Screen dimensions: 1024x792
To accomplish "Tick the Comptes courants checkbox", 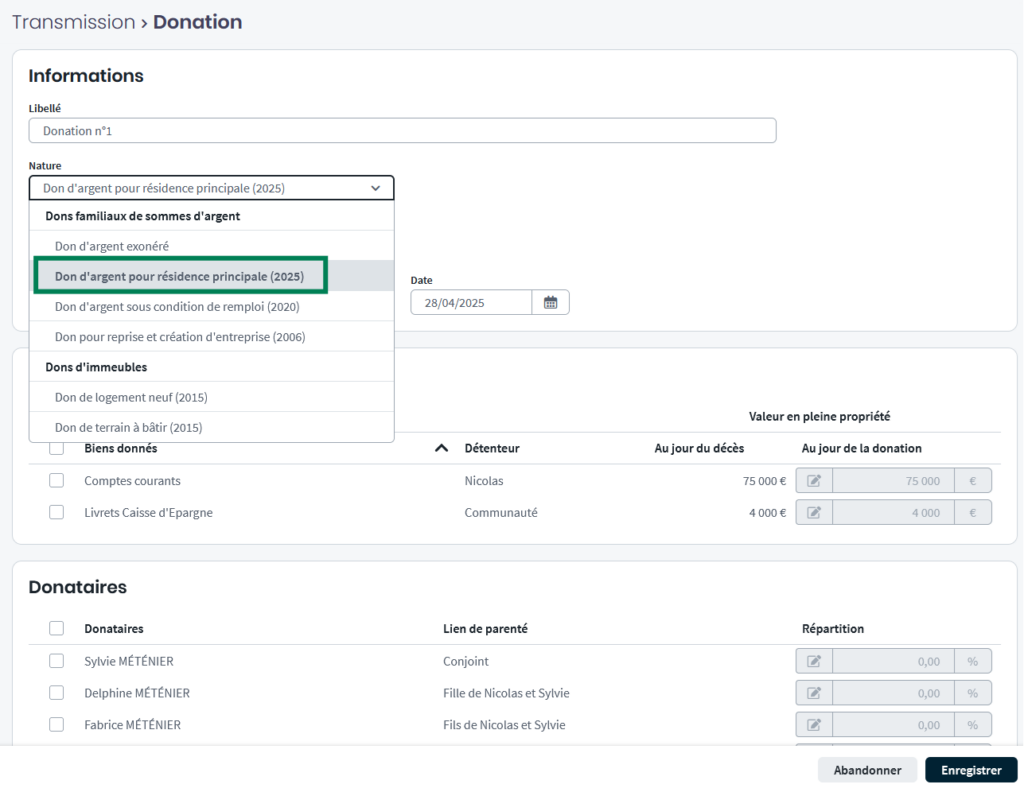I will tap(57, 481).
